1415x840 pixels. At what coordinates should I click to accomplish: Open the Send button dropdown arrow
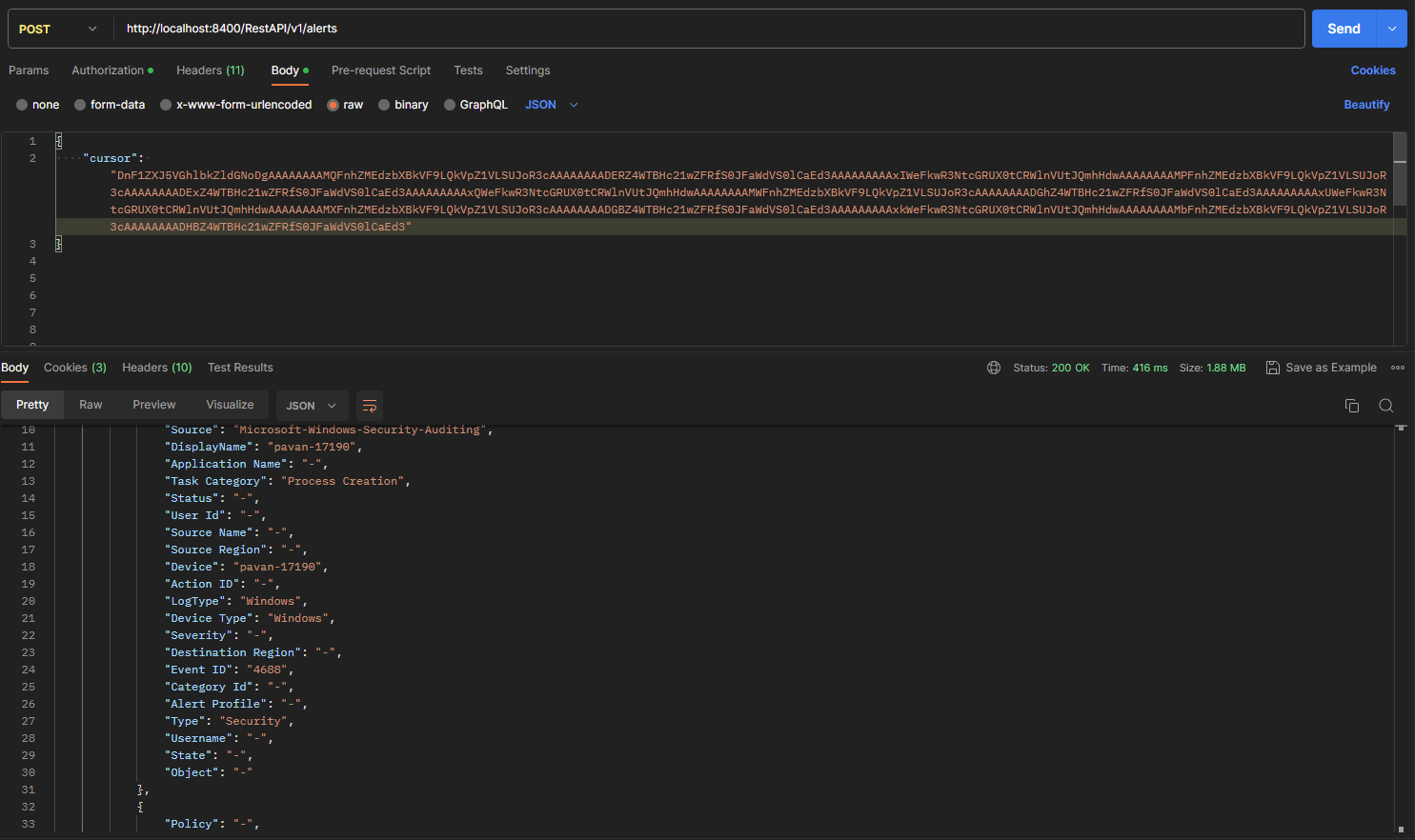point(1394,29)
